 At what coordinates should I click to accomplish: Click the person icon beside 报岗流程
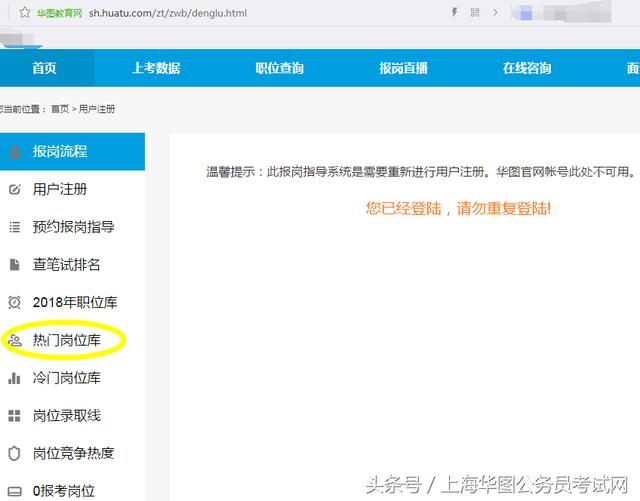click(15, 151)
